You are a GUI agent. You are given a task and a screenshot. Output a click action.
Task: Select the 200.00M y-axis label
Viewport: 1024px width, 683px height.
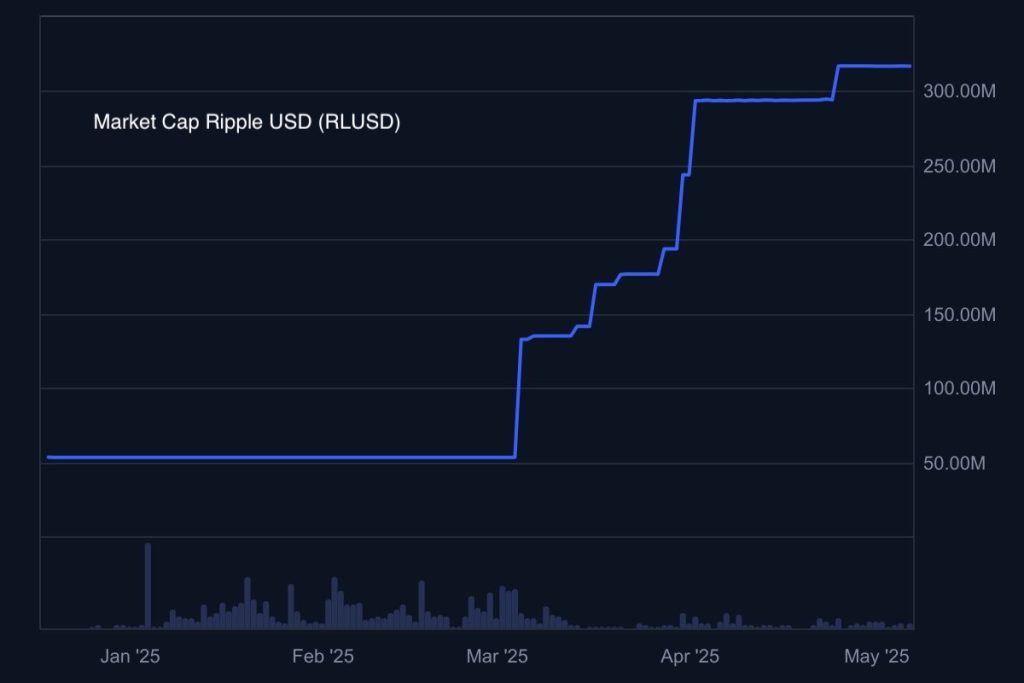959,240
